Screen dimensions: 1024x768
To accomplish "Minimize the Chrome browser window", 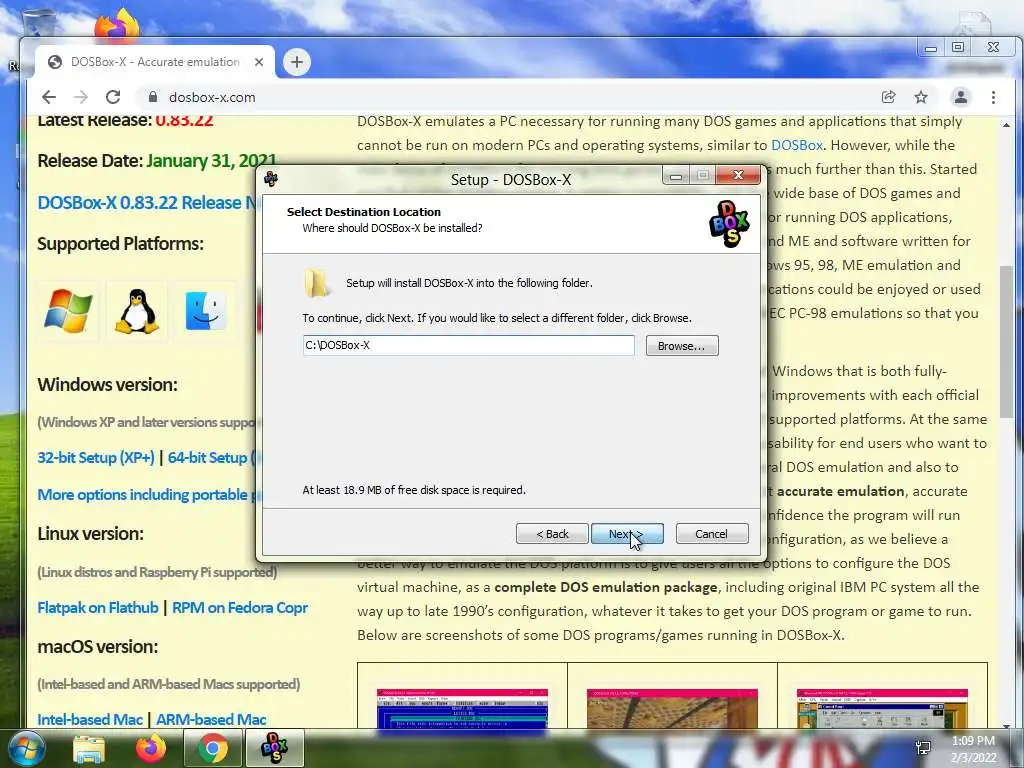I will pyautogui.click(x=931, y=48).
